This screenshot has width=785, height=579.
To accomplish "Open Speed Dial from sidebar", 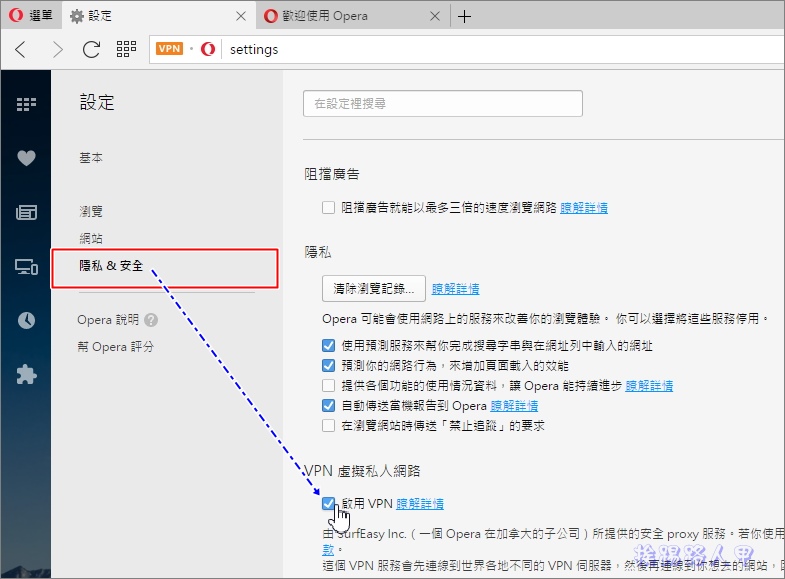I will pyautogui.click(x=26, y=104).
